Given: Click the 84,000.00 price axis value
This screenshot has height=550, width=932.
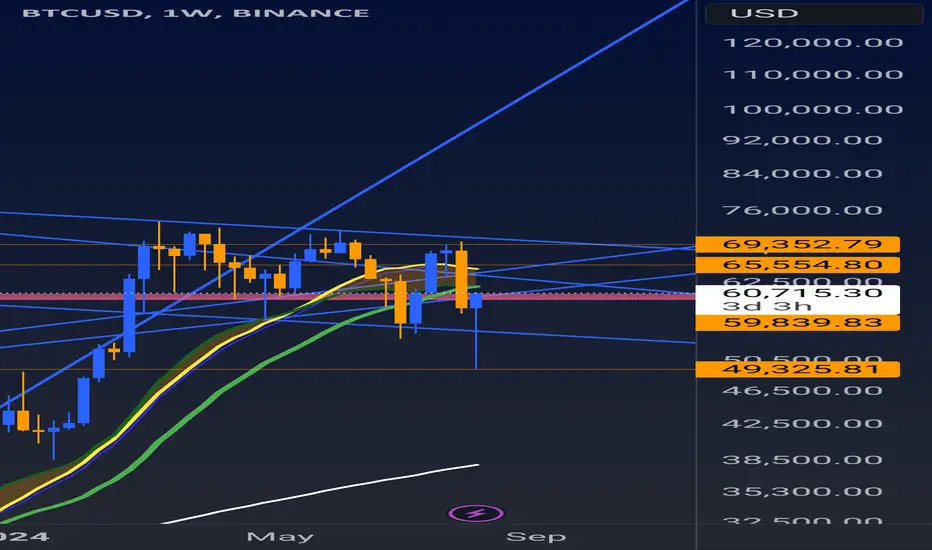Looking at the screenshot, I should click(x=802, y=174).
